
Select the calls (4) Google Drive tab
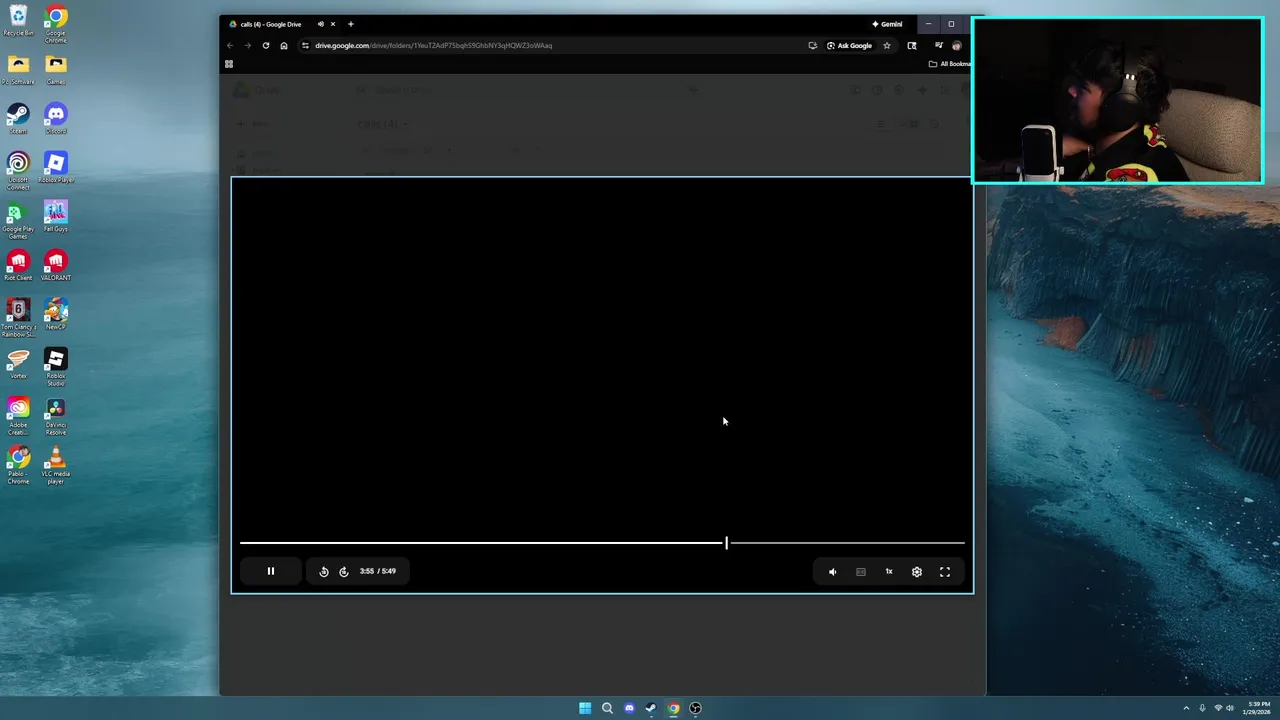[270, 24]
